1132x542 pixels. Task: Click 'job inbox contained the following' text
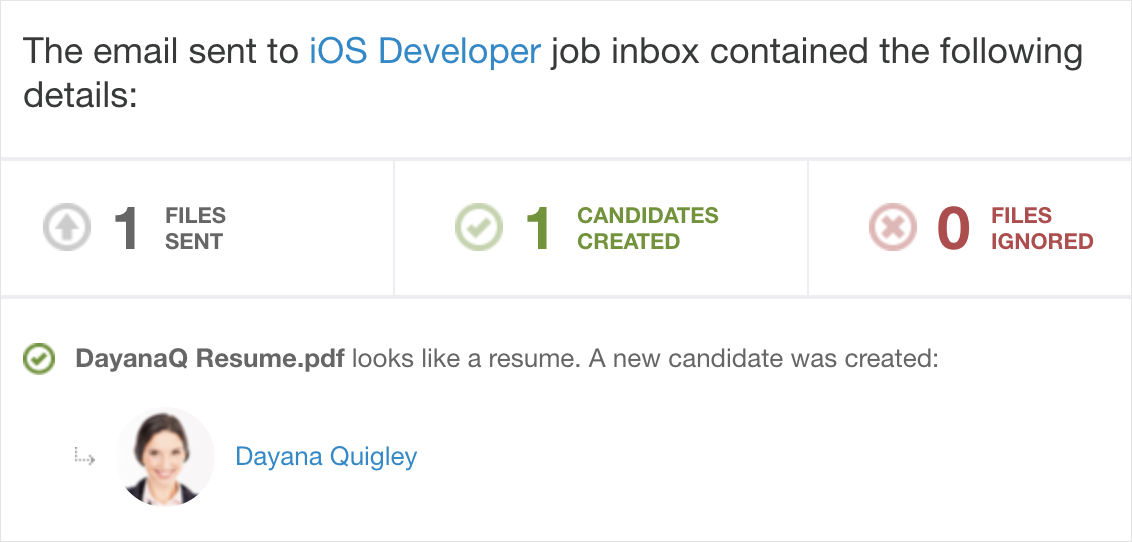[816, 52]
